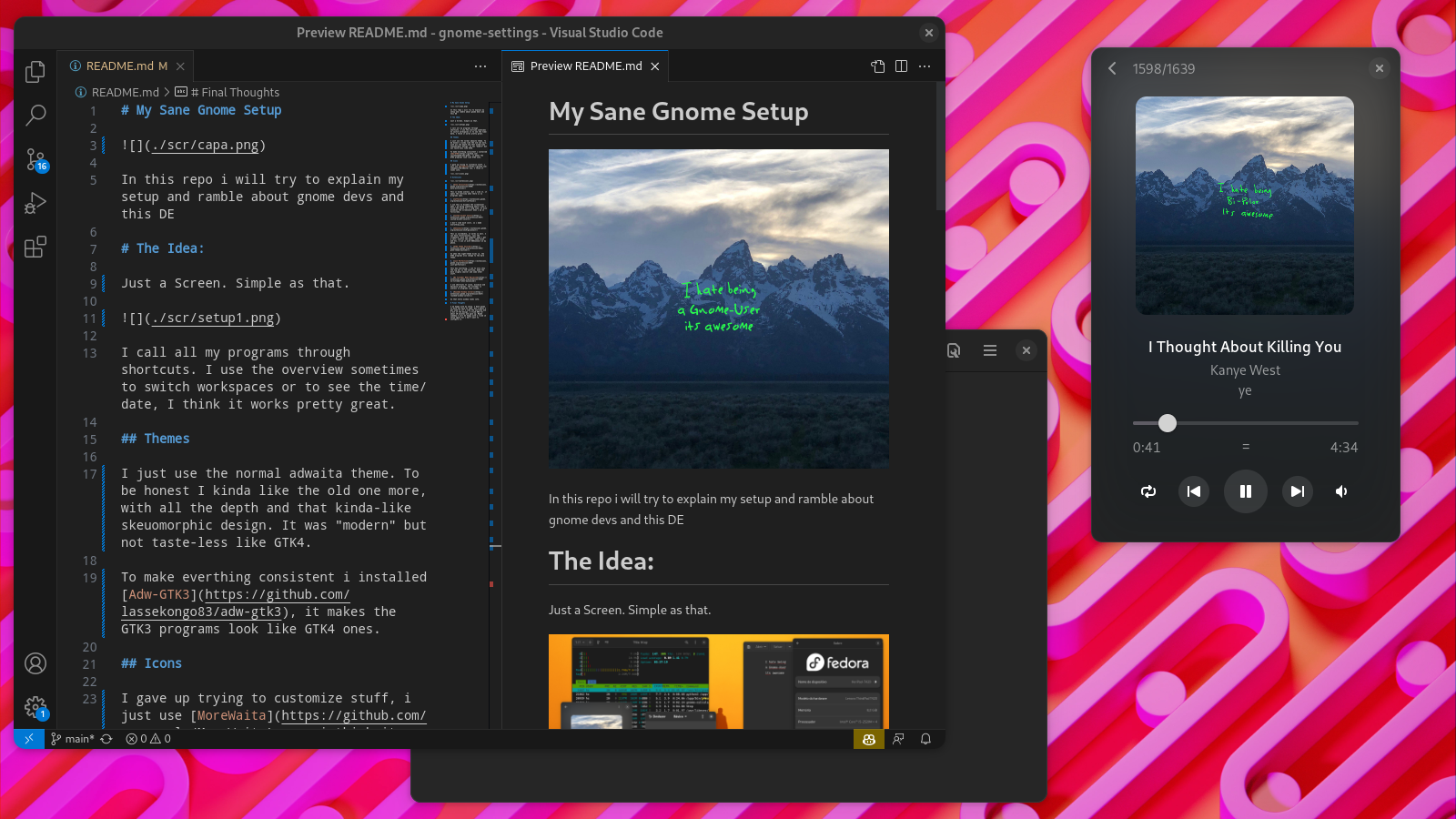Viewport: 1456px width, 819px height.
Task: Open the Accounts menu icon
Action: point(35,663)
